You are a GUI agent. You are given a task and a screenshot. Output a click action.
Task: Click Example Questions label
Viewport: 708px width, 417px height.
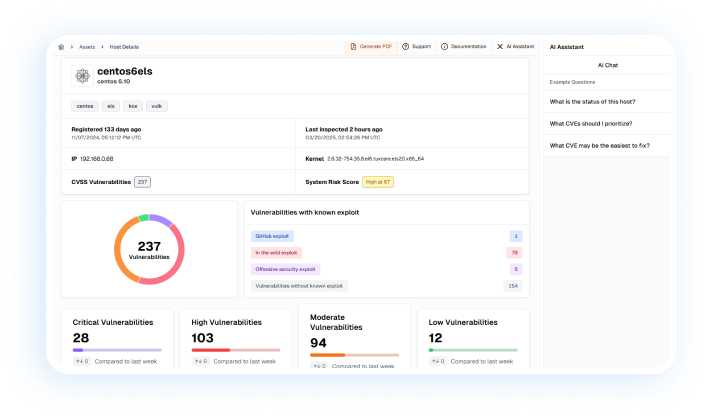coord(572,82)
